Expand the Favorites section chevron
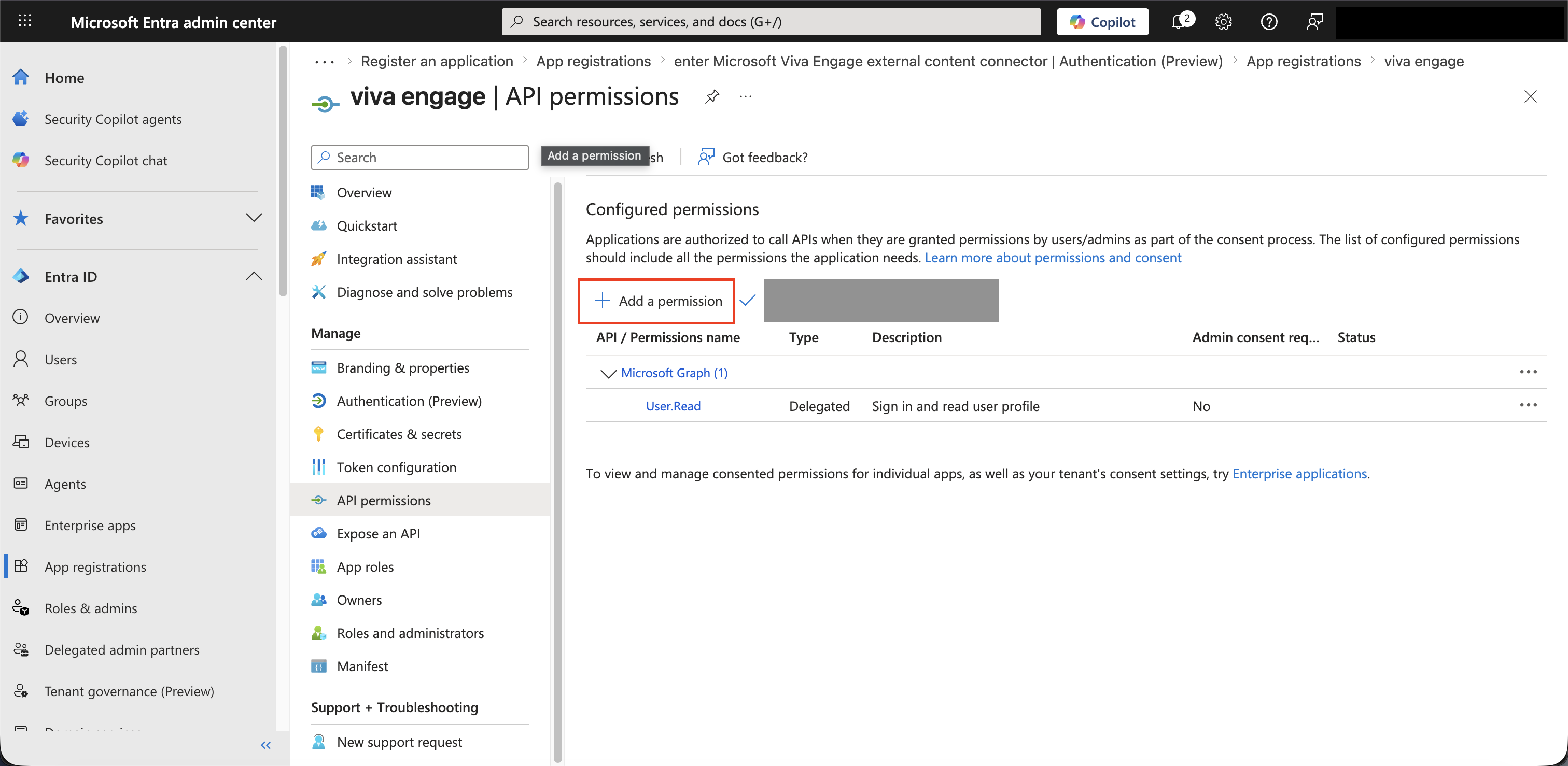1568x766 pixels. [x=254, y=218]
